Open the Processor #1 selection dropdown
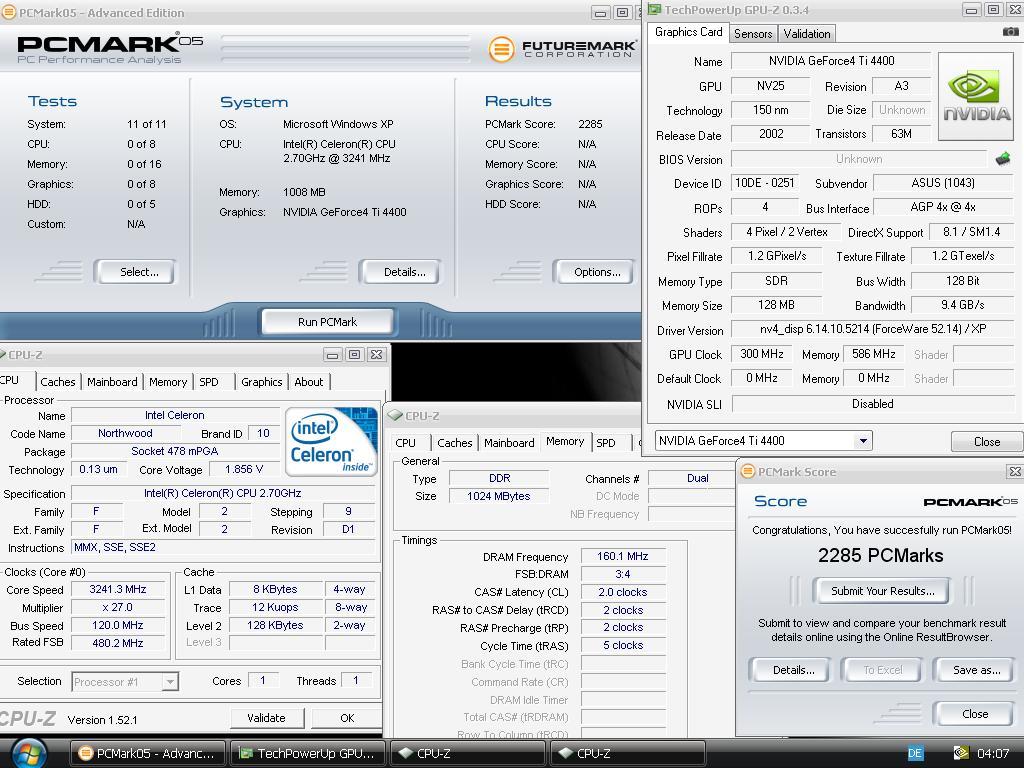Viewport: 1024px width, 768px height. click(170, 682)
